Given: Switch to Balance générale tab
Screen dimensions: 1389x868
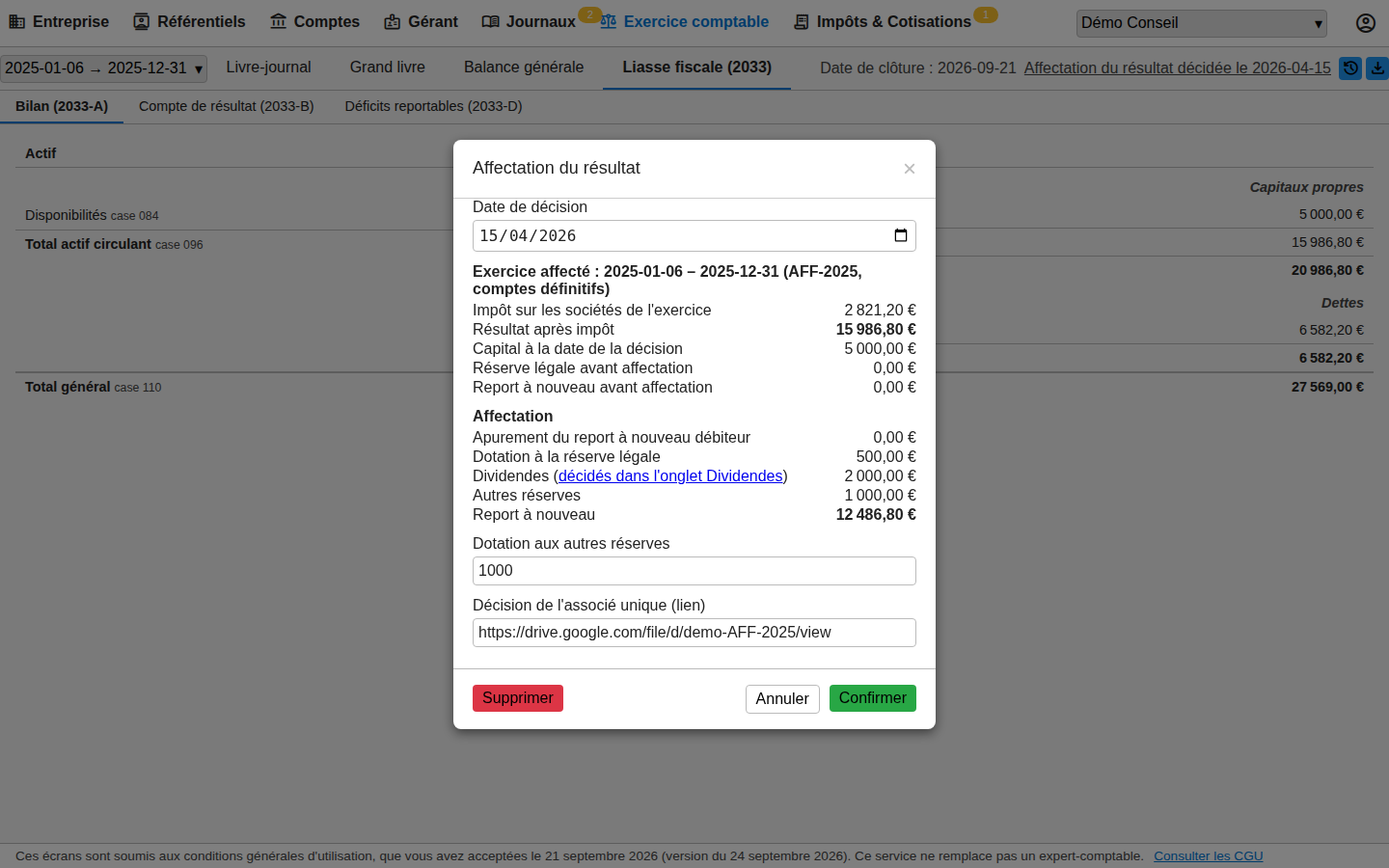Looking at the screenshot, I should [524, 68].
